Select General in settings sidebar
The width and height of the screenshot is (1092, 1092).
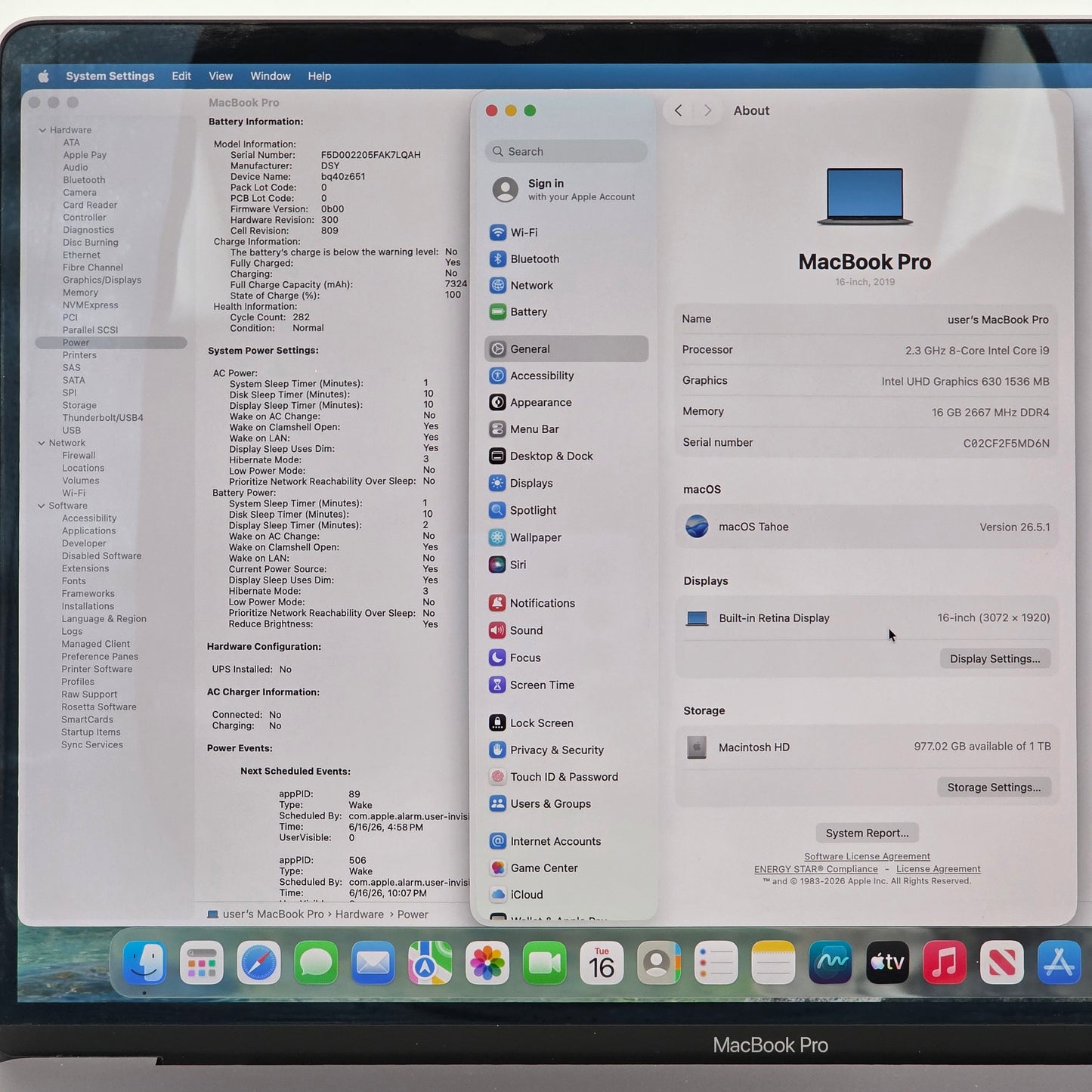pyautogui.click(x=567, y=349)
